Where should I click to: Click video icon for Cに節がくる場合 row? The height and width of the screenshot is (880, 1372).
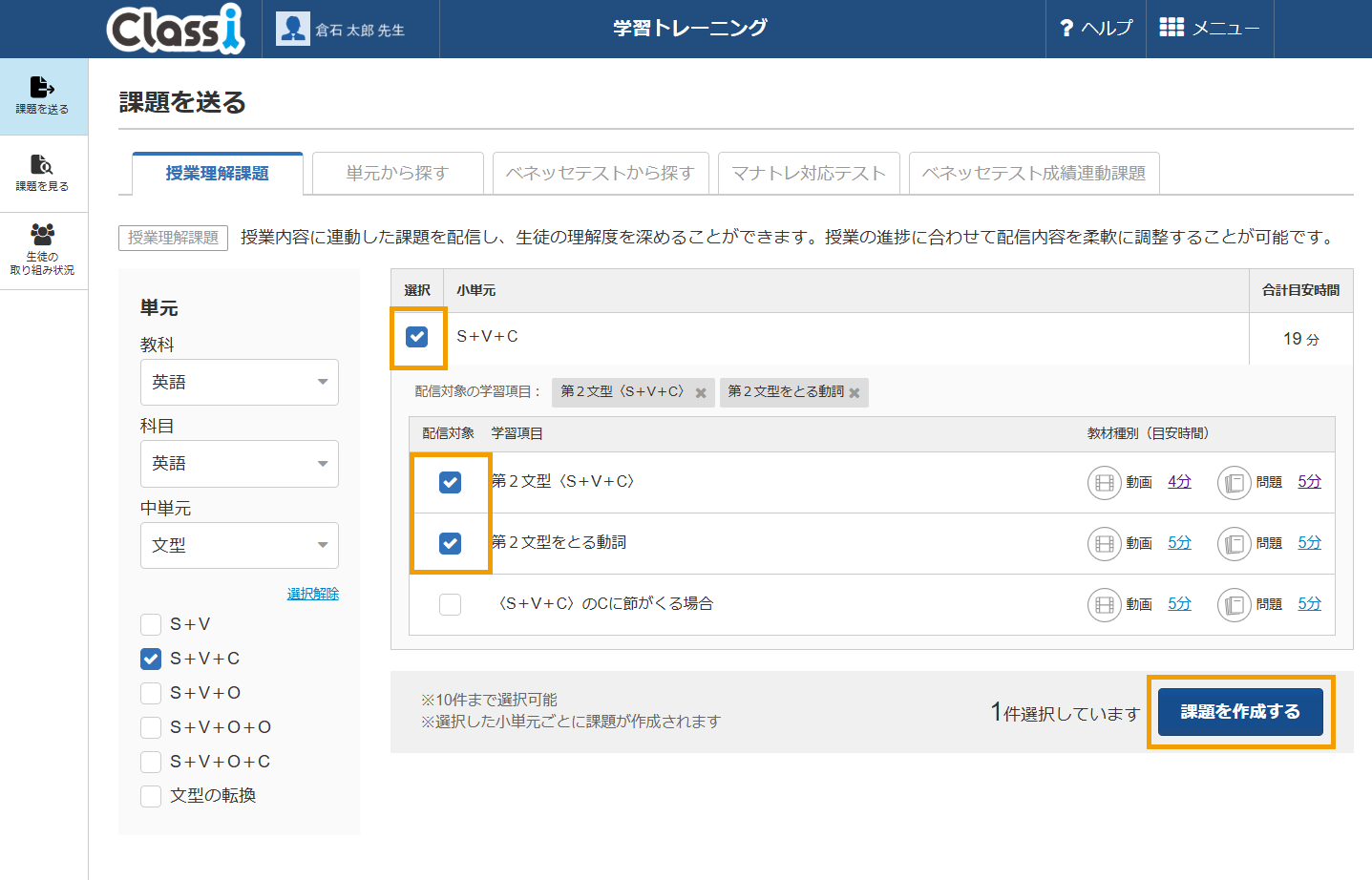(x=1105, y=605)
